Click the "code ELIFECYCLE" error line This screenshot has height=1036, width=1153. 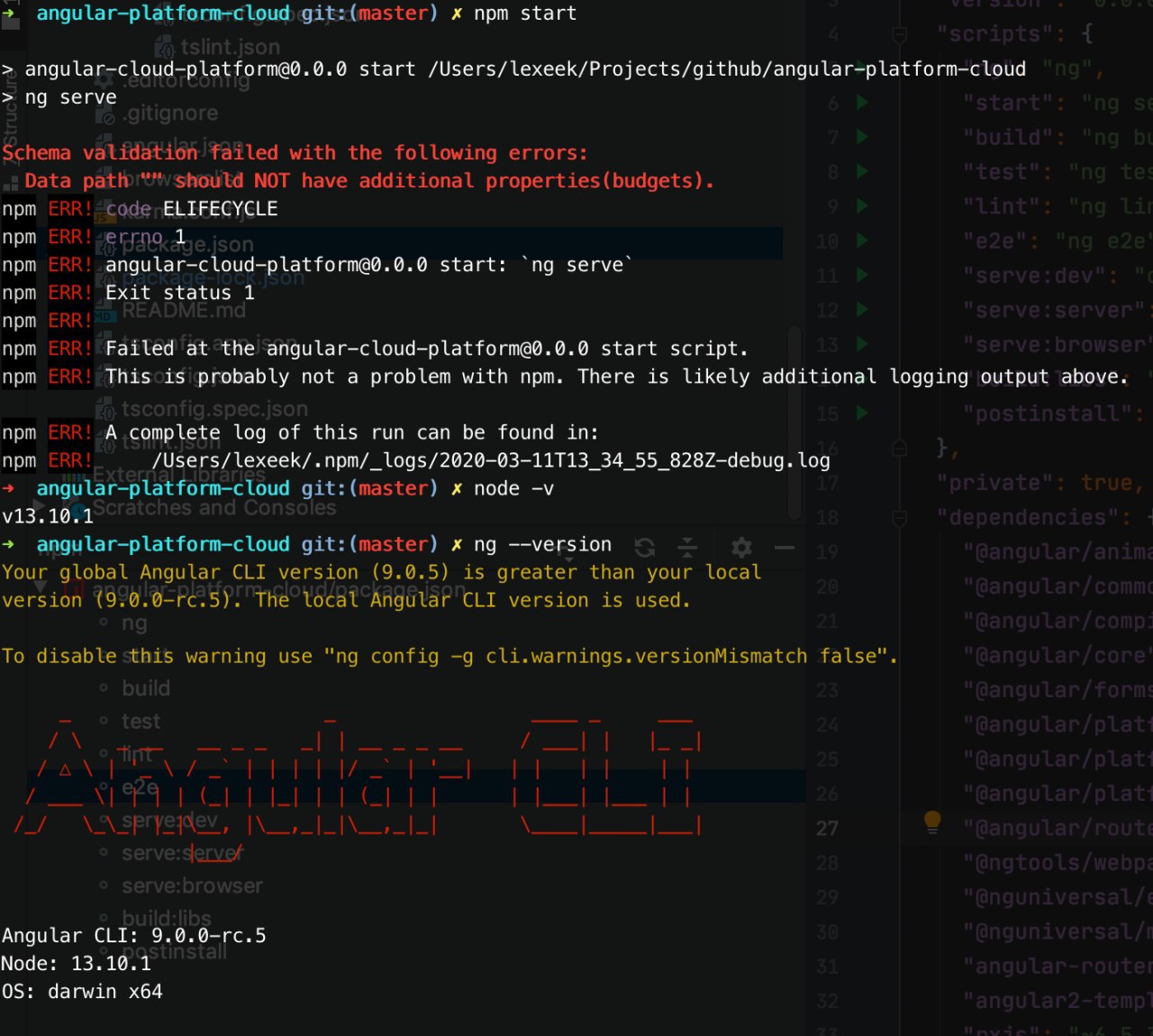coord(192,209)
